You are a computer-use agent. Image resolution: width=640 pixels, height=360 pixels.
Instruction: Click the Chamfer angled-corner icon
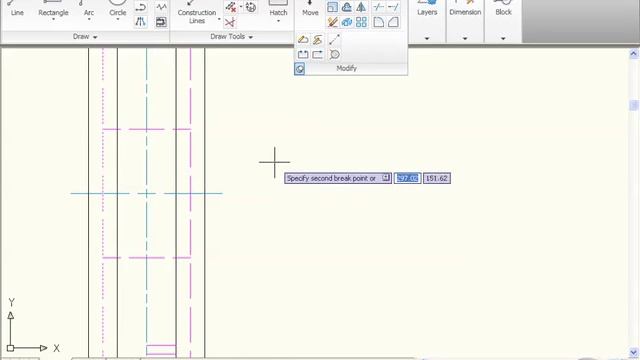coord(393,22)
